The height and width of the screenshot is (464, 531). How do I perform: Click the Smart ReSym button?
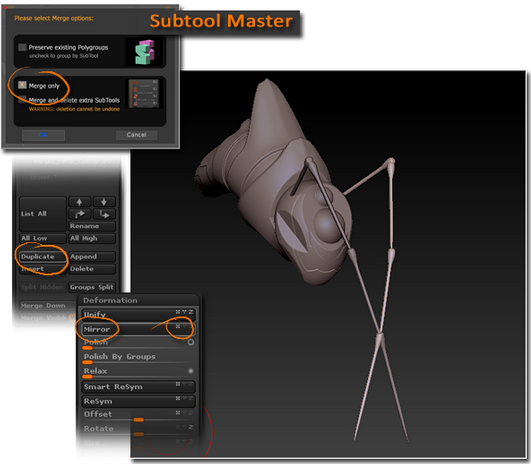[x=138, y=387]
